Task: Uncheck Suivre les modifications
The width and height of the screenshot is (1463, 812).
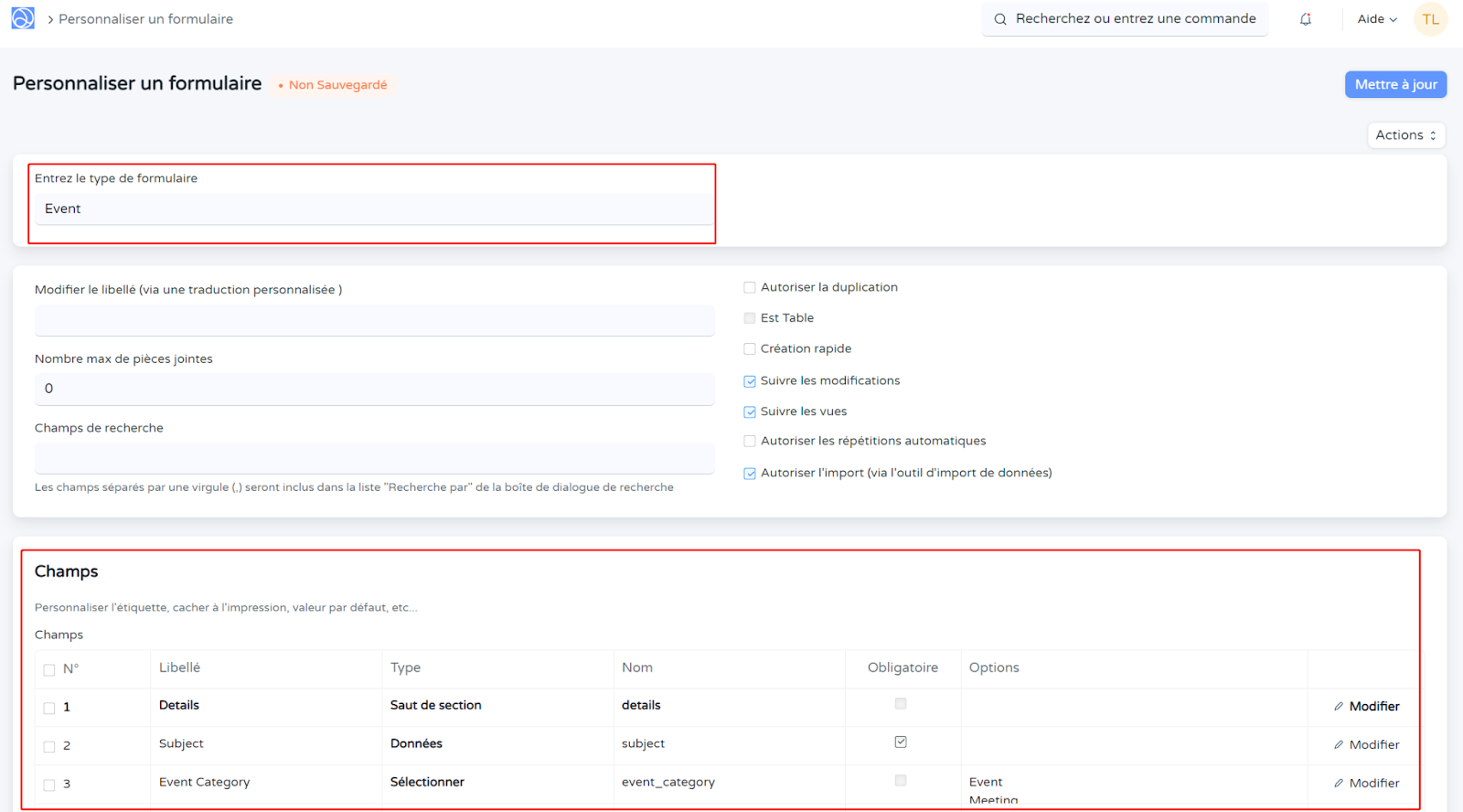Action: coord(750,381)
